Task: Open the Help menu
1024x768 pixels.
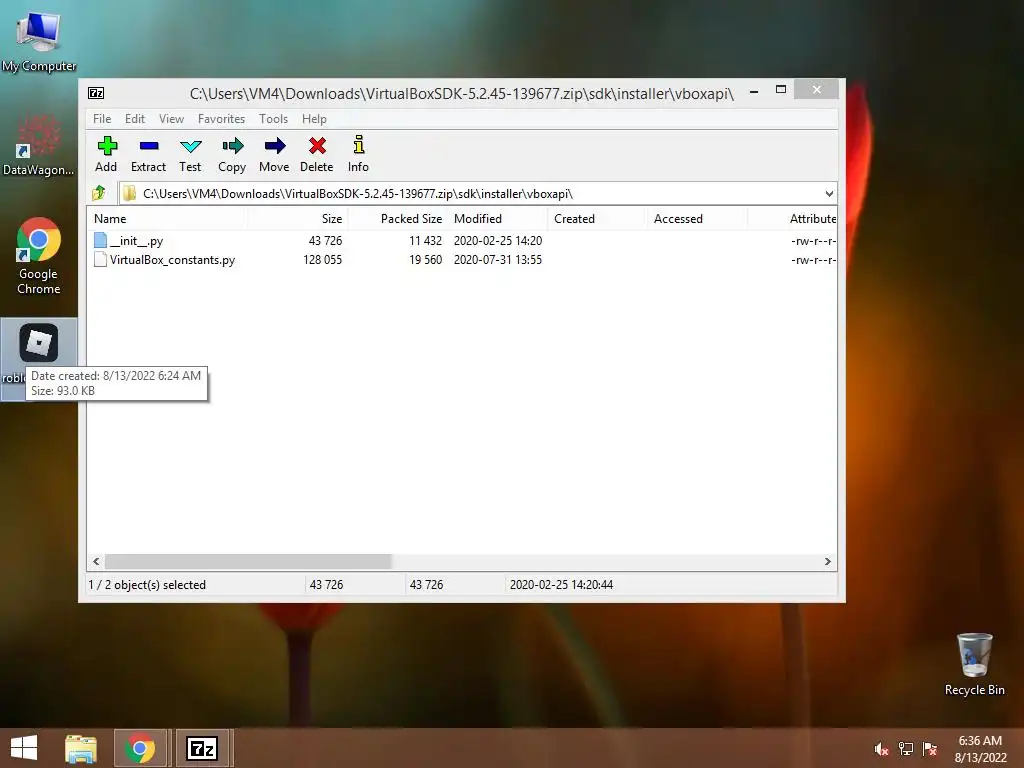Action: (314, 119)
